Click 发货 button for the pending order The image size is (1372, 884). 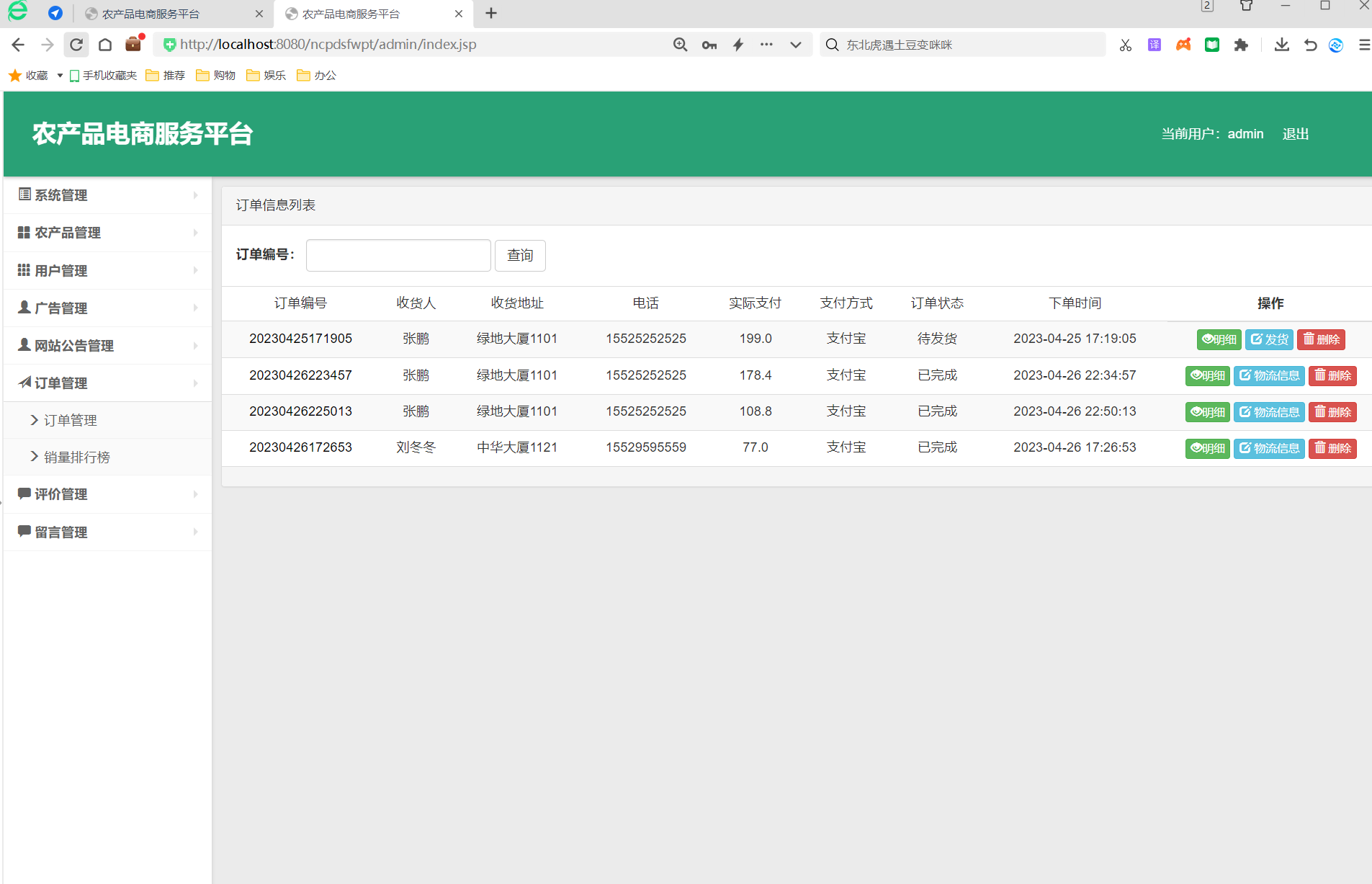pyautogui.click(x=1269, y=339)
